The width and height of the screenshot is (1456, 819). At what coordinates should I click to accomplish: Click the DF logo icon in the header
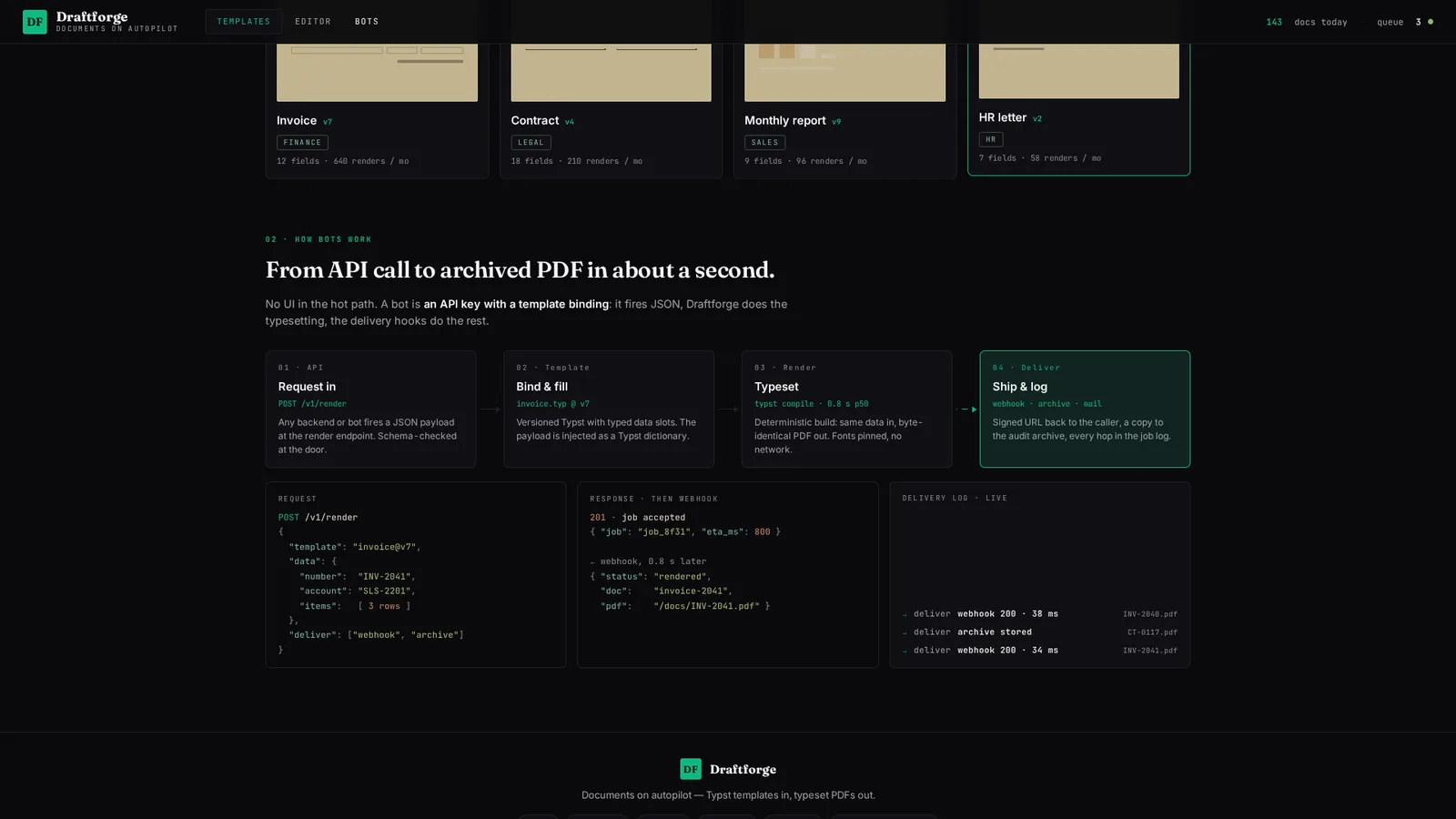(35, 22)
